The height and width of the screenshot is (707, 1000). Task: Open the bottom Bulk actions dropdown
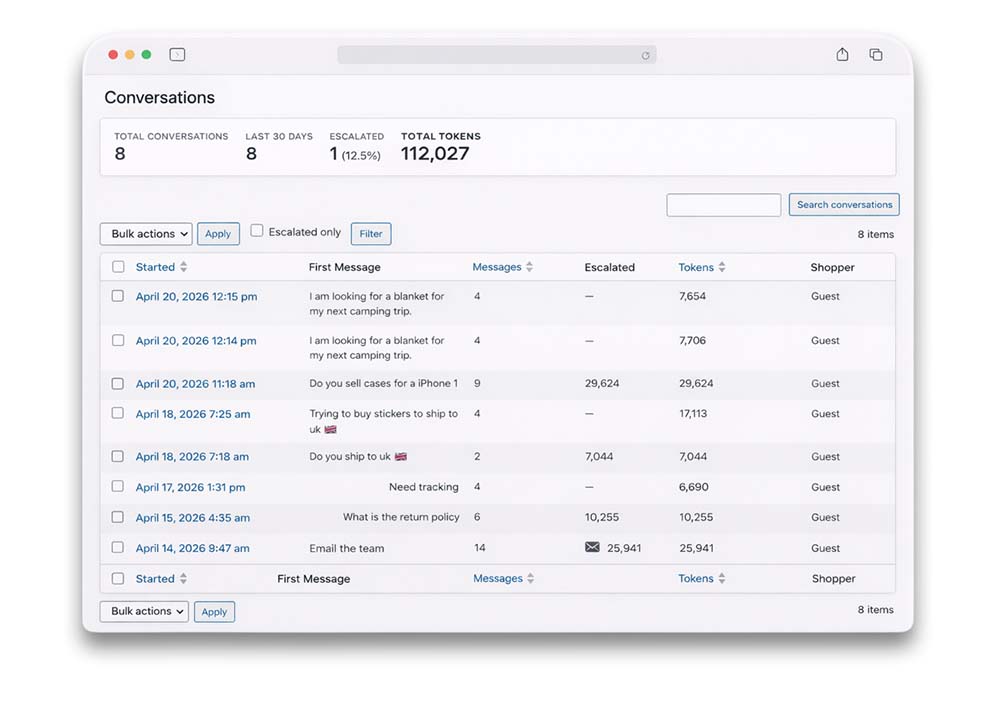(x=144, y=611)
